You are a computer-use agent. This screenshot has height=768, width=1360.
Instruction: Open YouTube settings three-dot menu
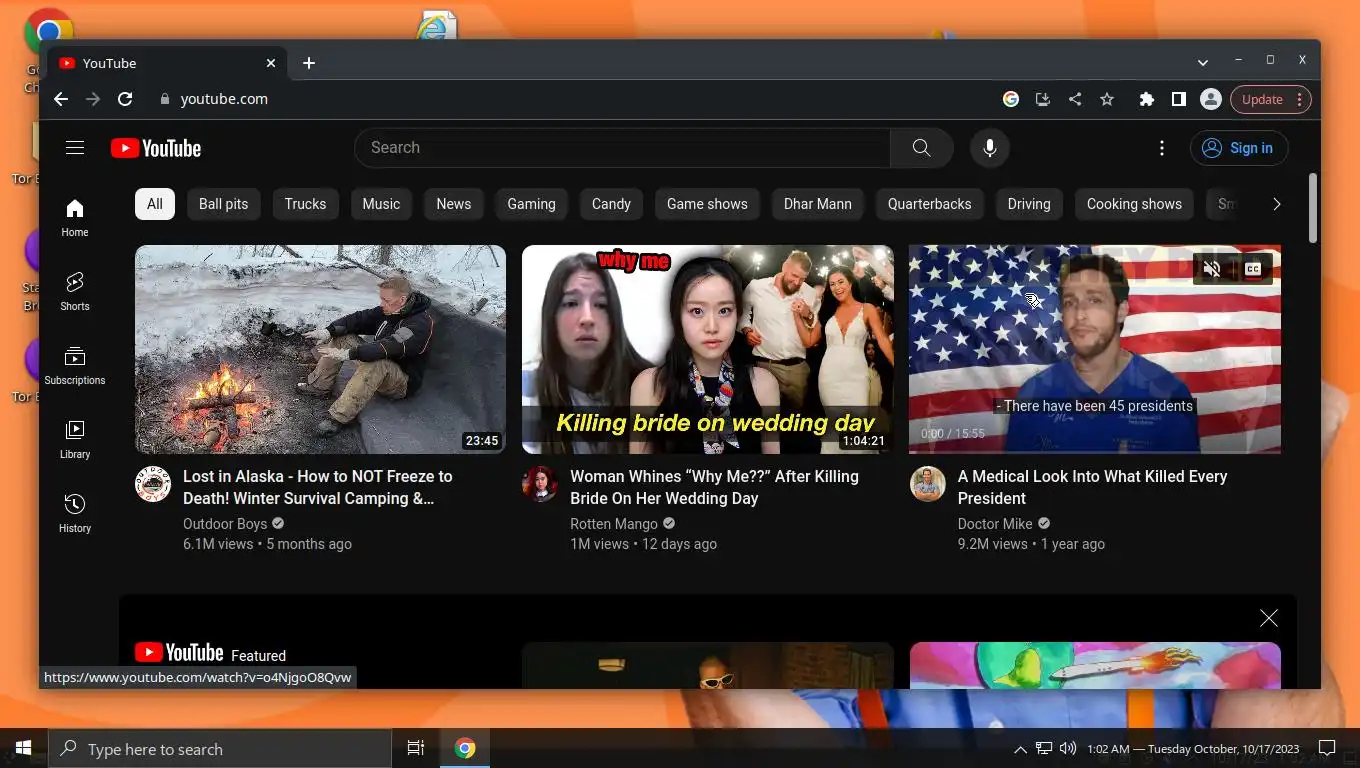pos(1161,148)
